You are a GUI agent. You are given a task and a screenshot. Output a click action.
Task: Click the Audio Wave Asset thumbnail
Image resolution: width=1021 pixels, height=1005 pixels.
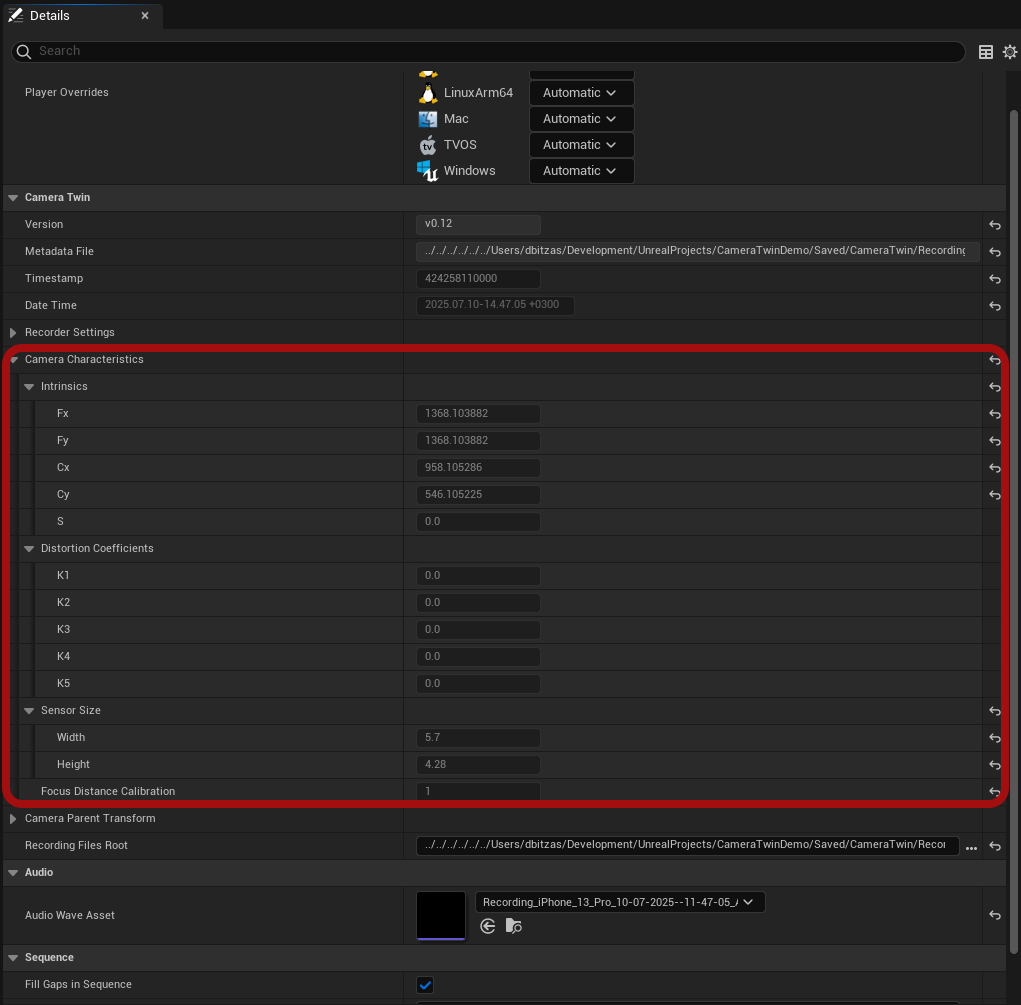click(x=441, y=915)
